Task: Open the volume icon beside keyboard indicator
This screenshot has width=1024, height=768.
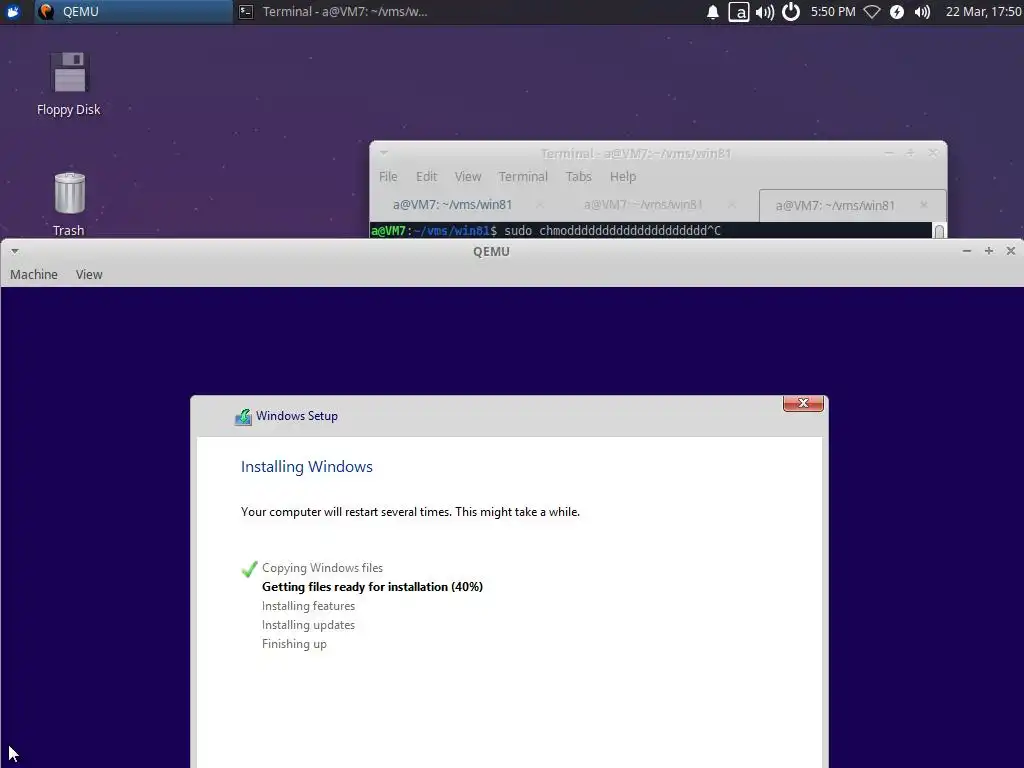Action: point(765,12)
